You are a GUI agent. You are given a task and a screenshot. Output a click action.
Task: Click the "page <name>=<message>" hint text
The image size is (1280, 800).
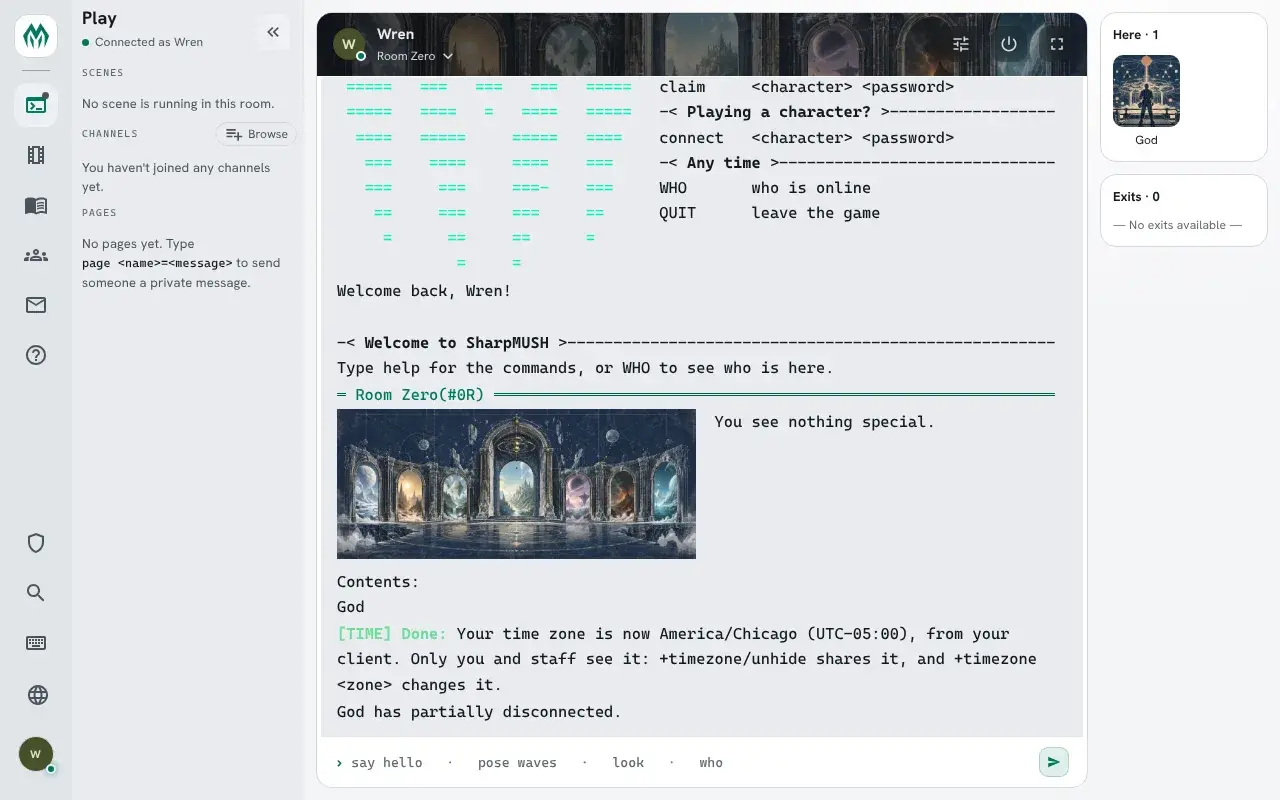point(157,263)
